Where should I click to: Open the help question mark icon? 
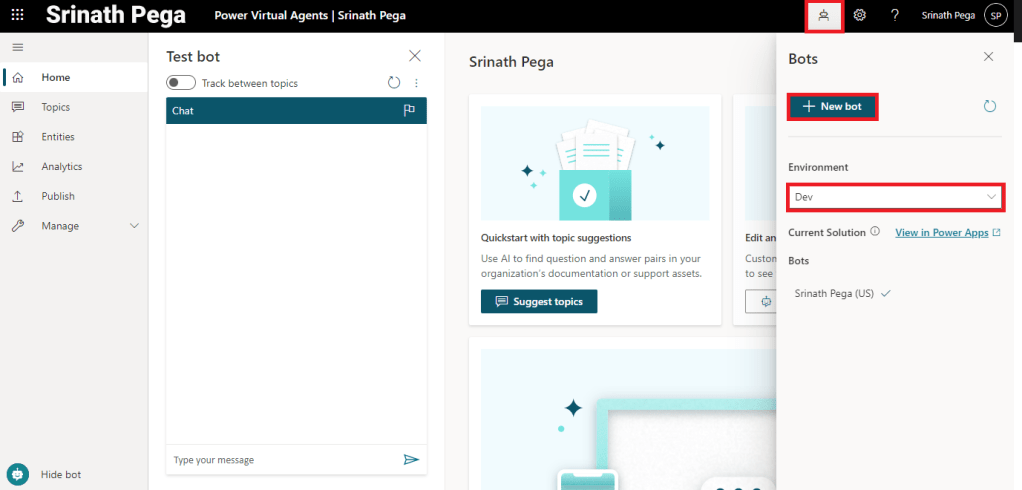895,15
